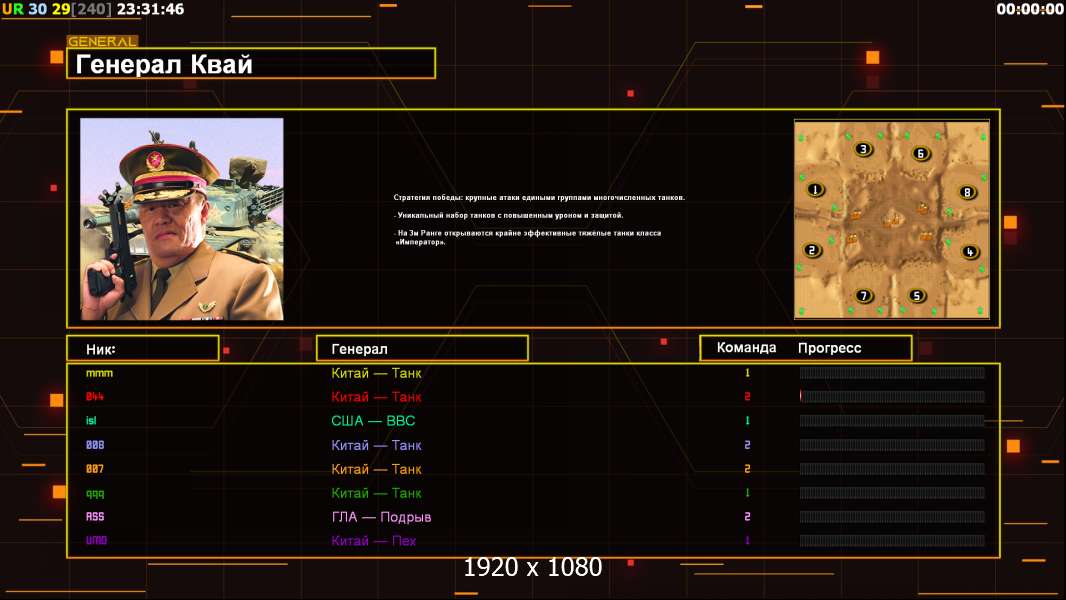Click the «Стратегия победы» description line

click(539, 198)
